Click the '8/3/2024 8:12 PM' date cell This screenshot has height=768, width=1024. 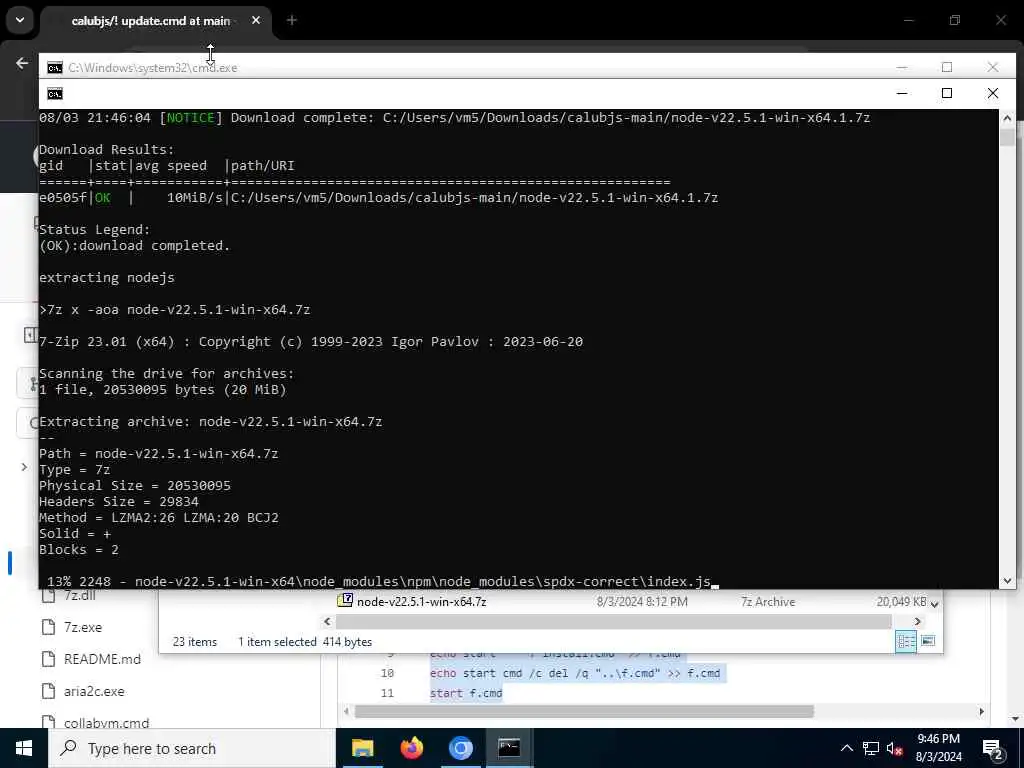pos(642,602)
